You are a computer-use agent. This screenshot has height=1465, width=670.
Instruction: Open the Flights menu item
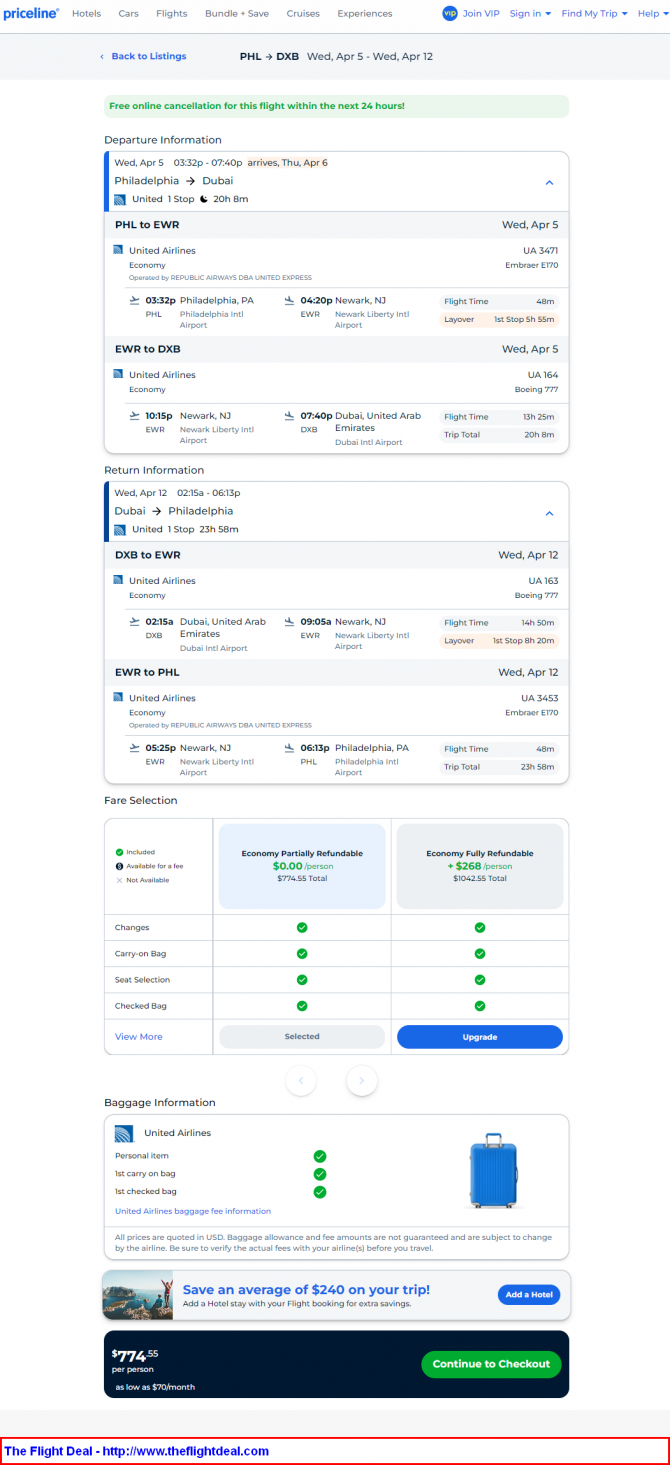(x=172, y=14)
